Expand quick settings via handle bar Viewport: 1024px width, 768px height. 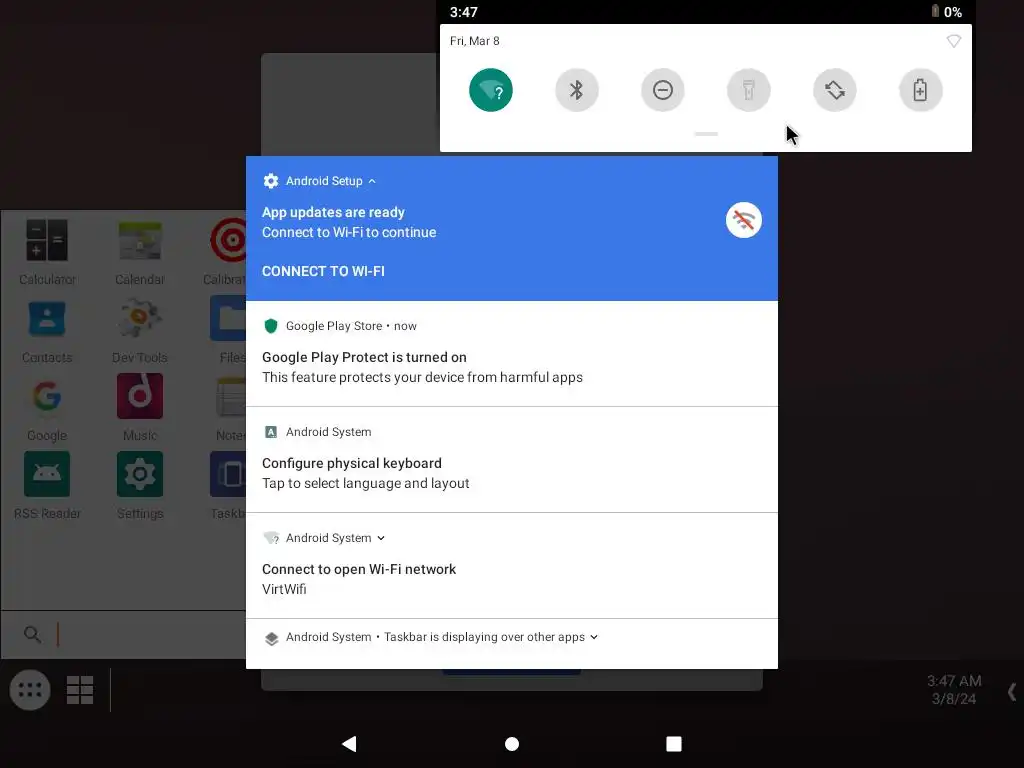tap(706, 134)
